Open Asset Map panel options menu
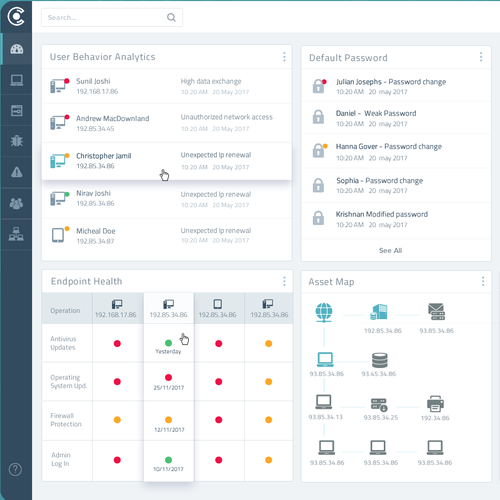The image size is (500, 500). tap(483, 282)
